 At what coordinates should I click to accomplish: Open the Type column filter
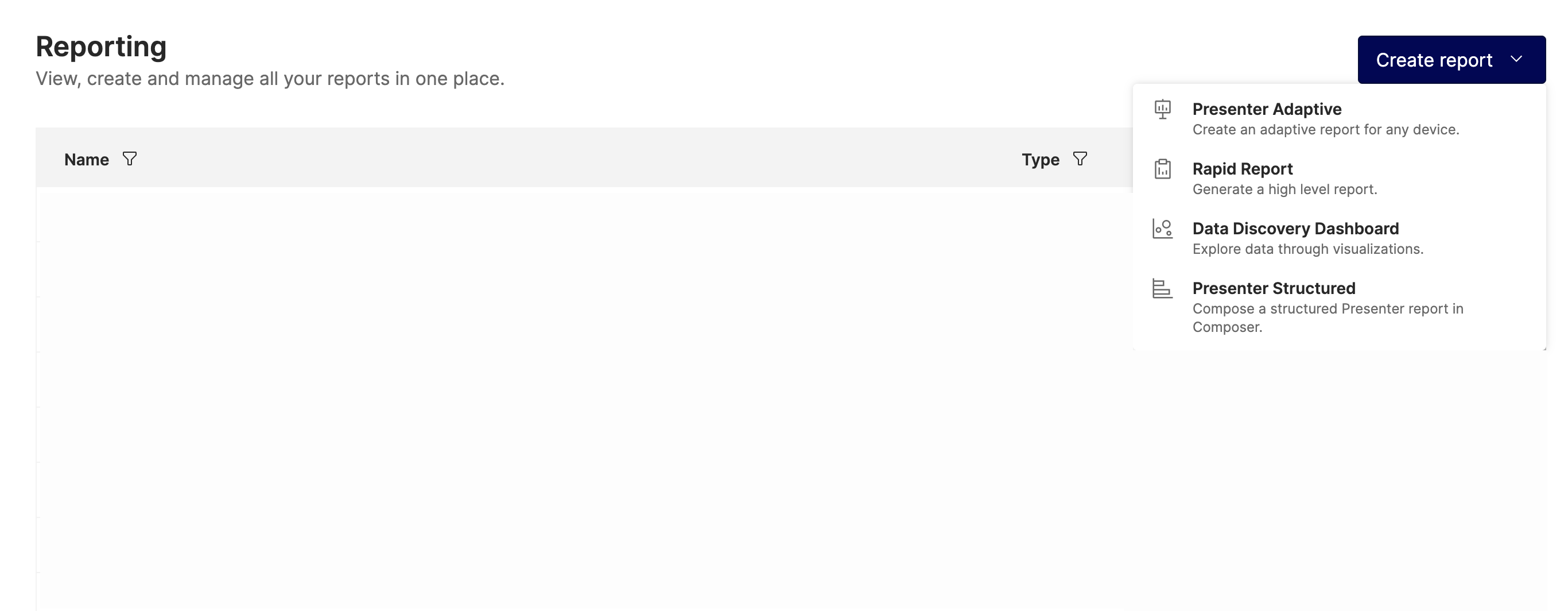coord(1080,159)
